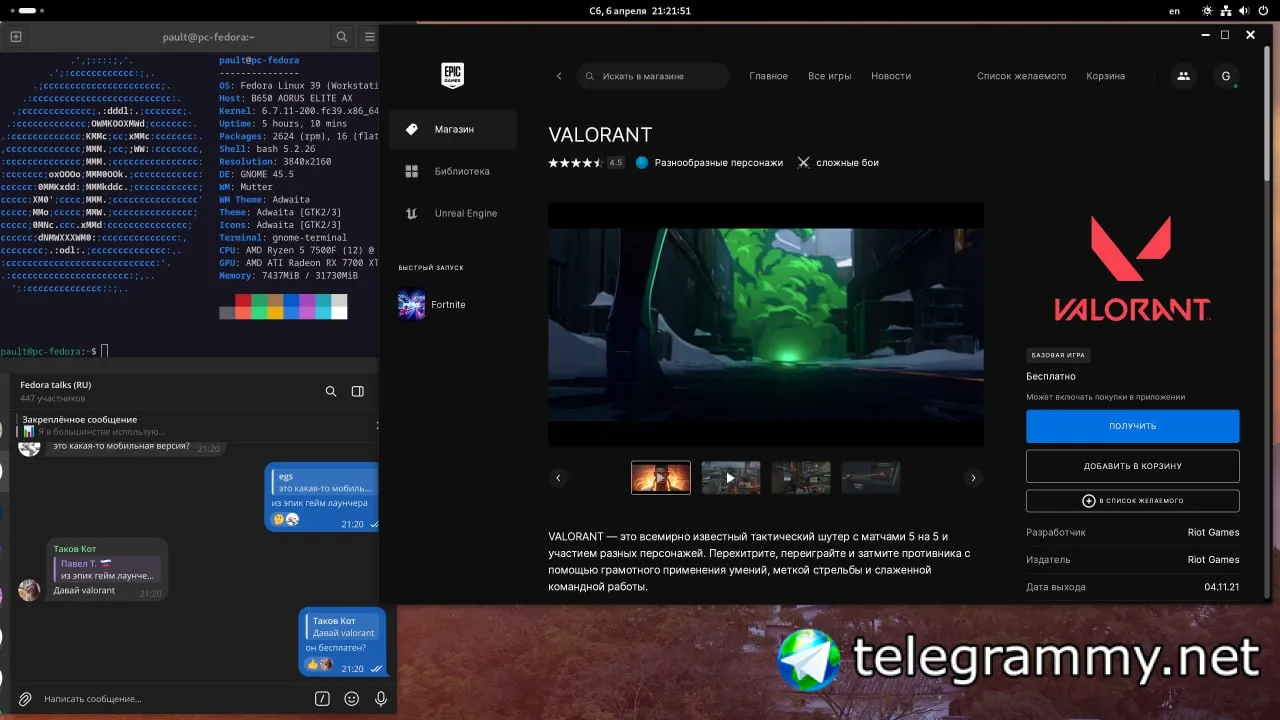This screenshot has height=720, width=1280.
Task: Open the clock and calendar in top bar
Action: [640, 11]
